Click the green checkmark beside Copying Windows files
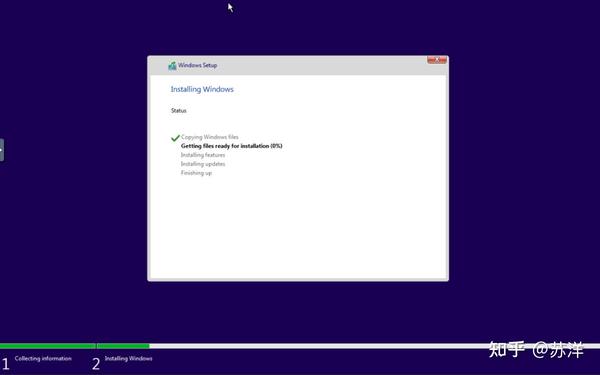 (175, 138)
